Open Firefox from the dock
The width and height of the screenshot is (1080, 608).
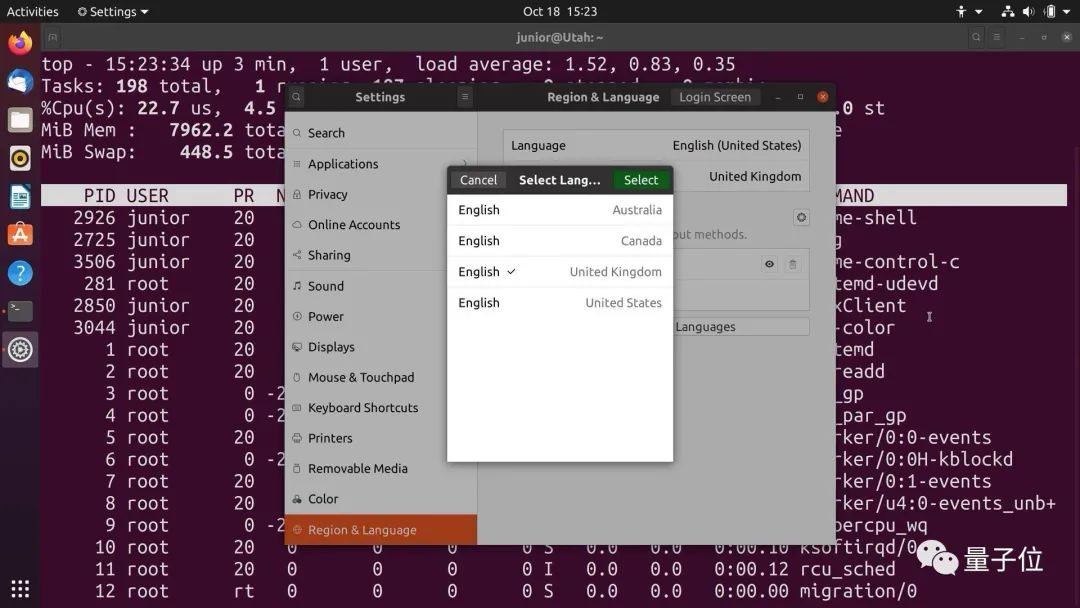click(20, 44)
